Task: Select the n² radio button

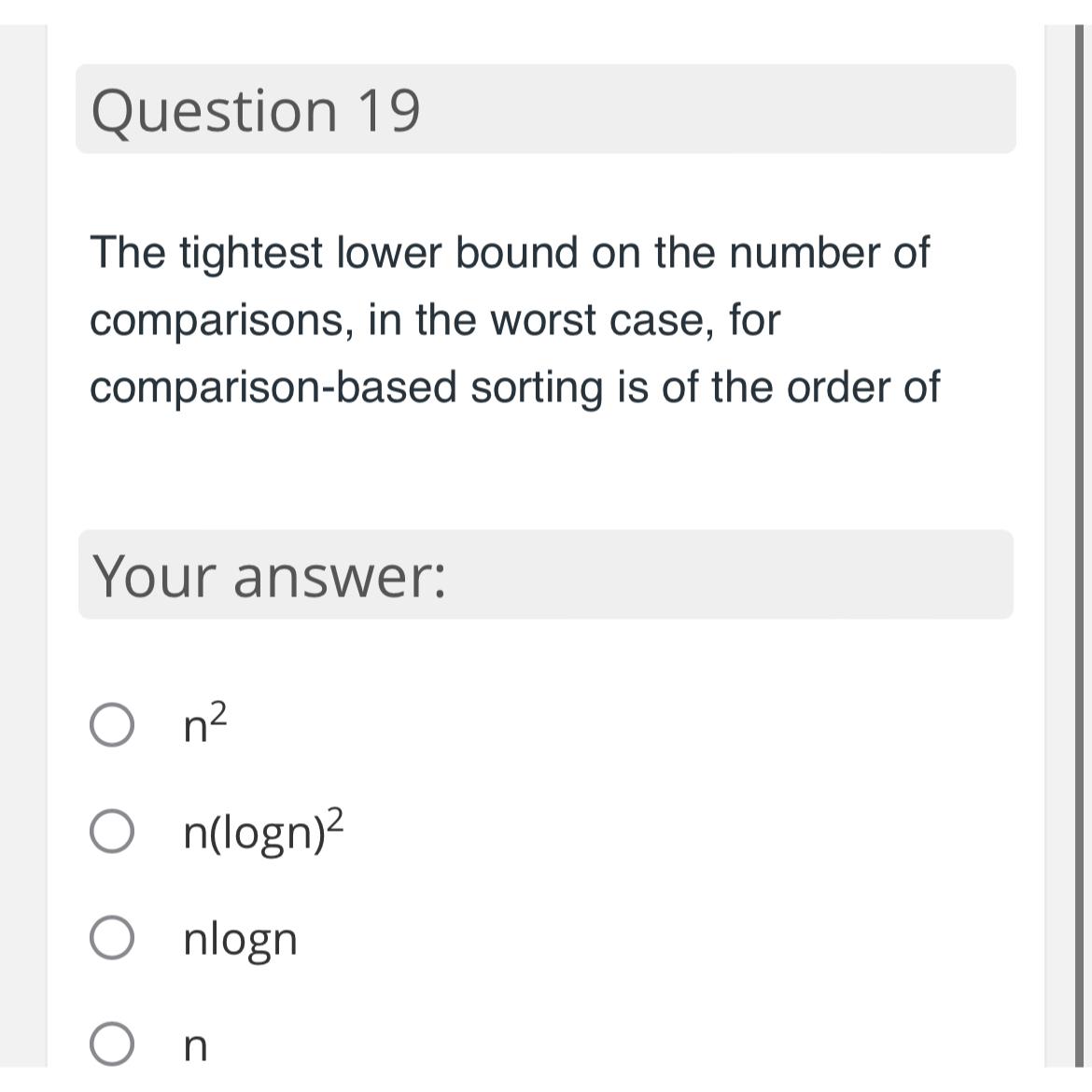Action: (x=111, y=726)
